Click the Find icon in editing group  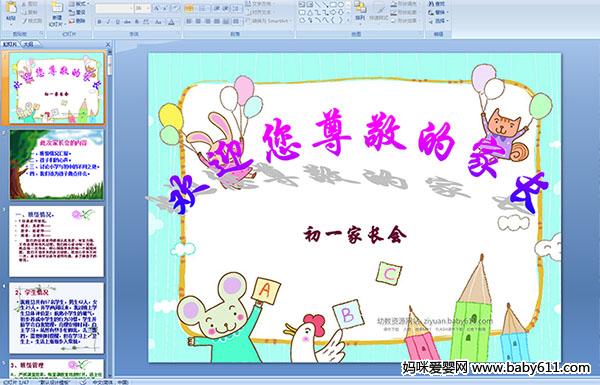(437, 4)
